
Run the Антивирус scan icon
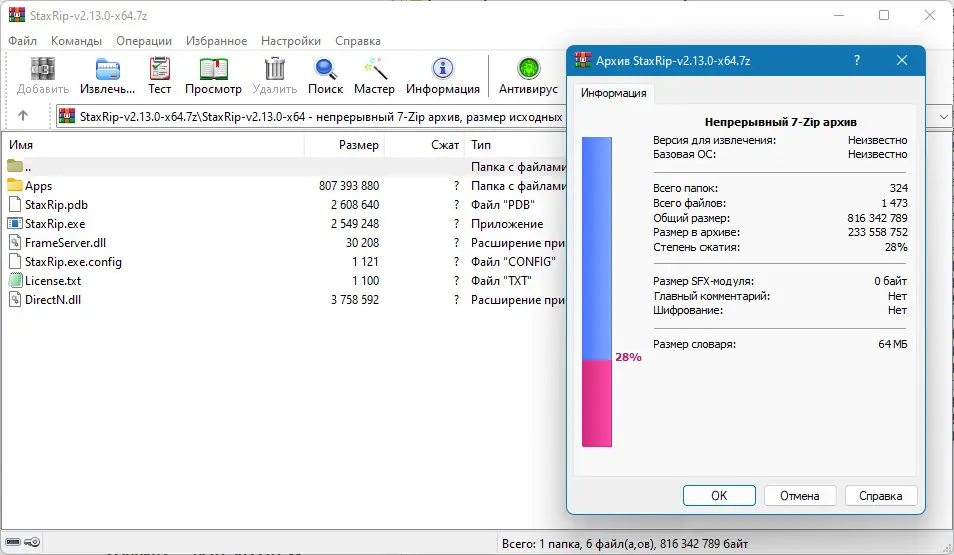pos(528,69)
